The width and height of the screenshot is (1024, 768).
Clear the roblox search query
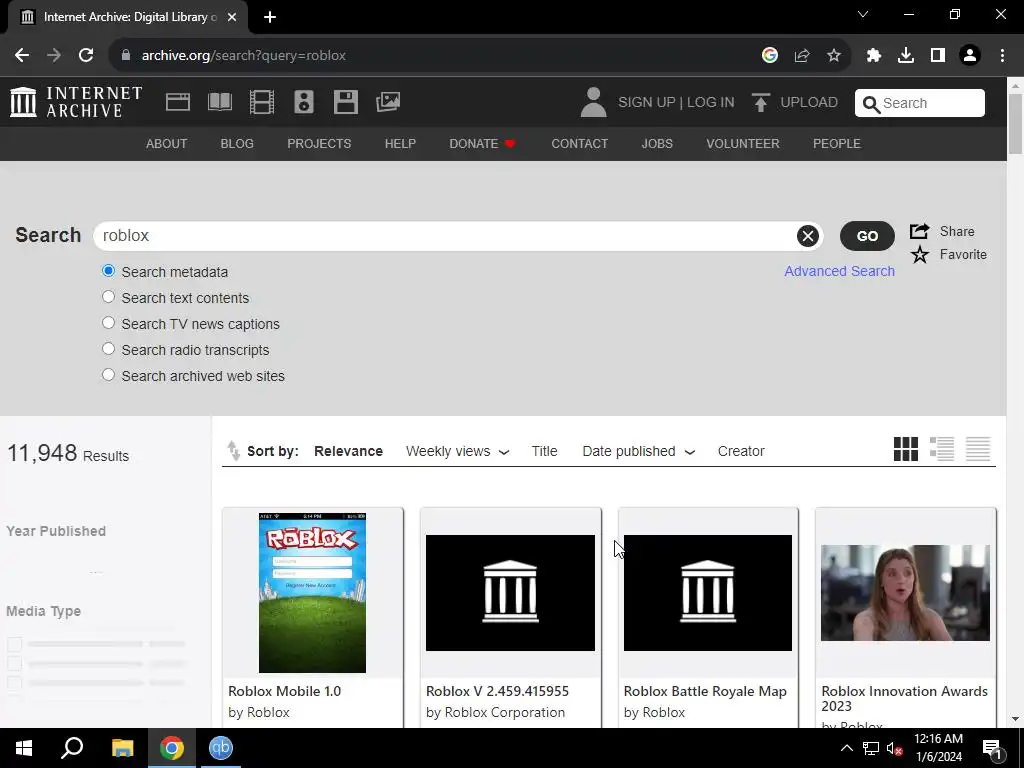coord(807,236)
